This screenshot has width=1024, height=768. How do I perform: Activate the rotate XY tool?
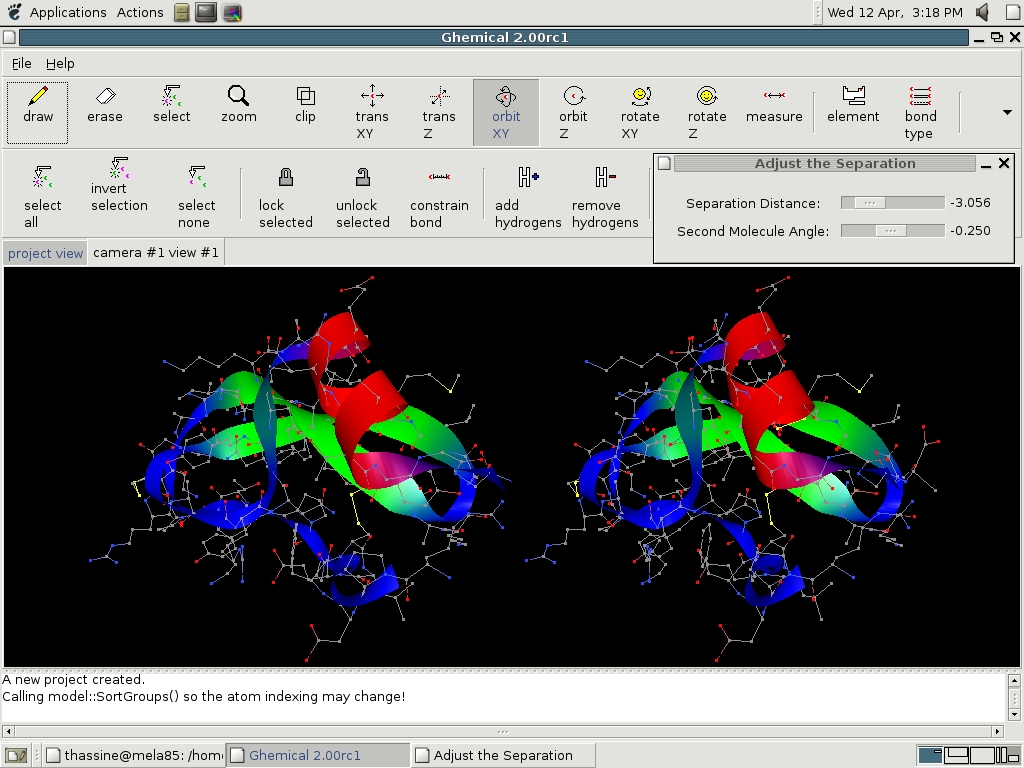[640, 111]
